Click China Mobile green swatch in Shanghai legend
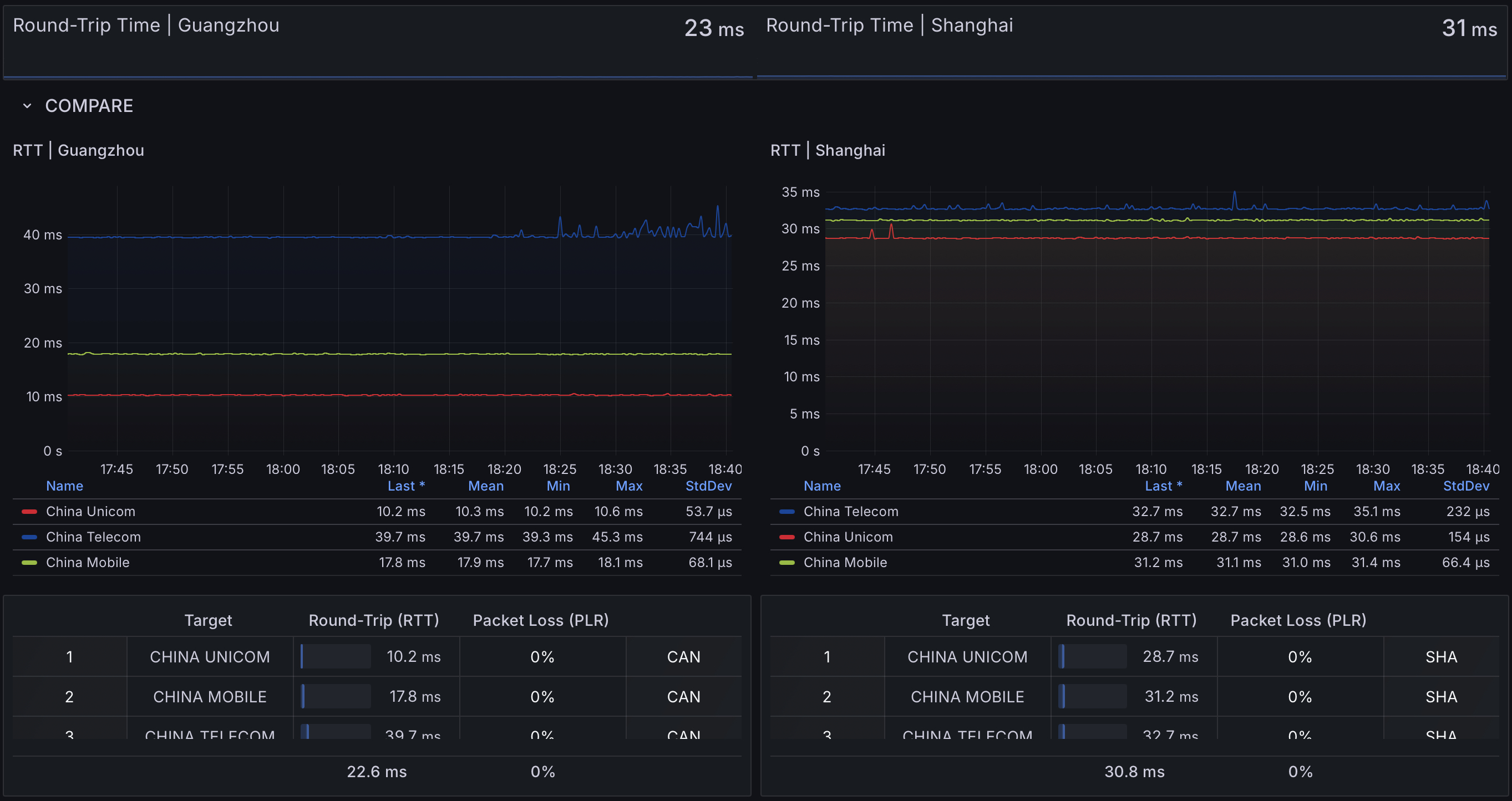Viewport: 1512px width, 801px height. coord(787,562)
